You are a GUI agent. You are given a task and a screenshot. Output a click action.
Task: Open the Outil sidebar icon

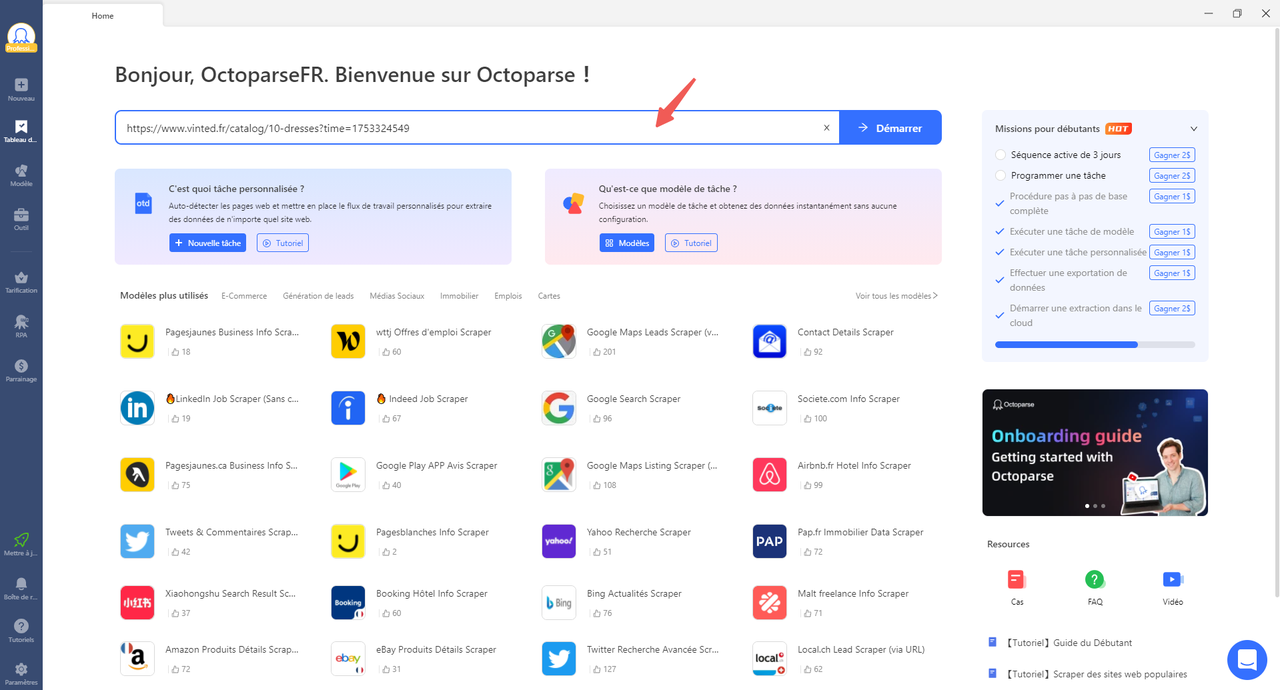(21, 215)
